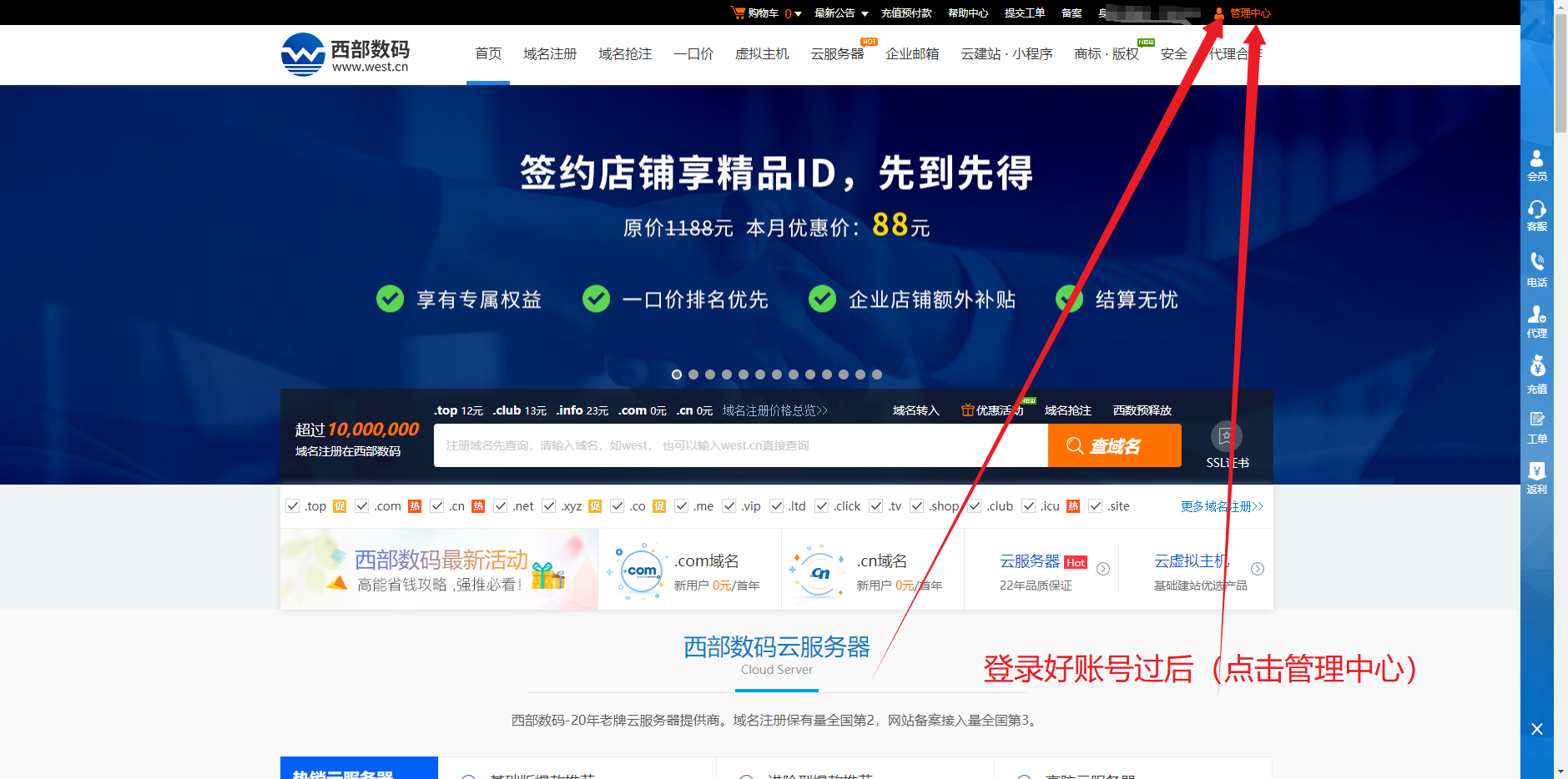Toggle the .click domain checkbox

[822, 505]
